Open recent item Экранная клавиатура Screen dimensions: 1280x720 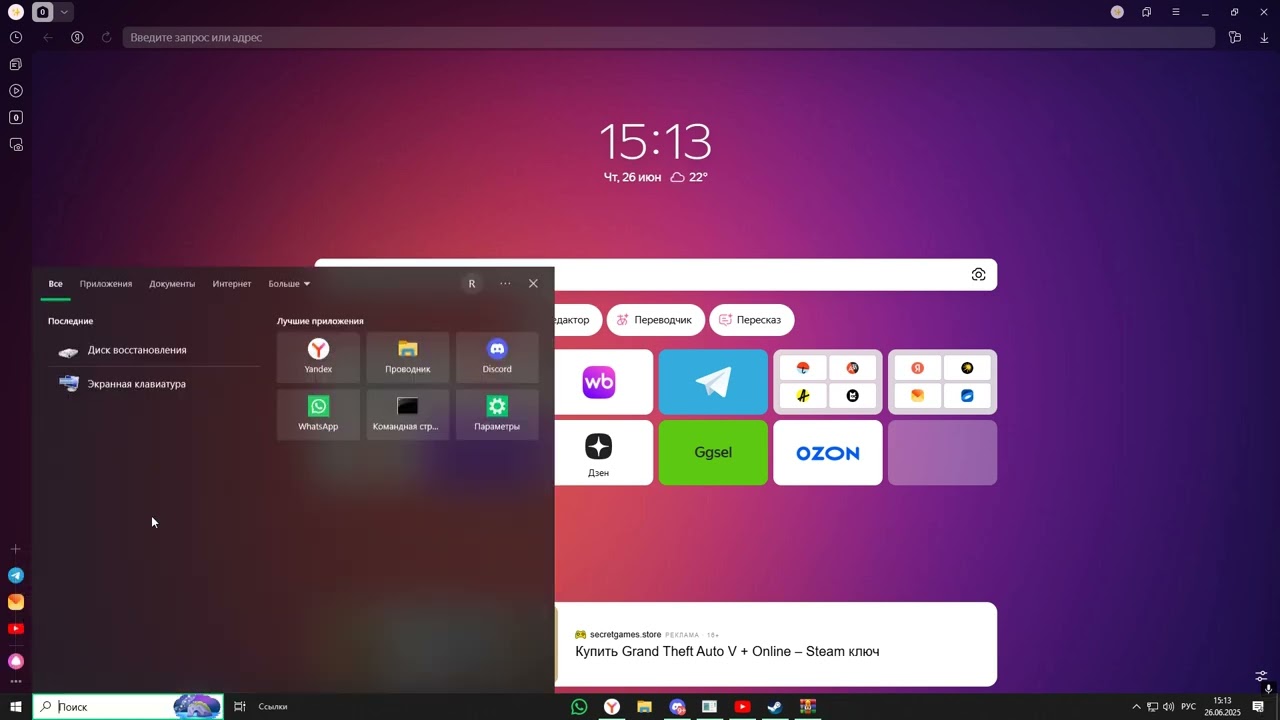154,384
